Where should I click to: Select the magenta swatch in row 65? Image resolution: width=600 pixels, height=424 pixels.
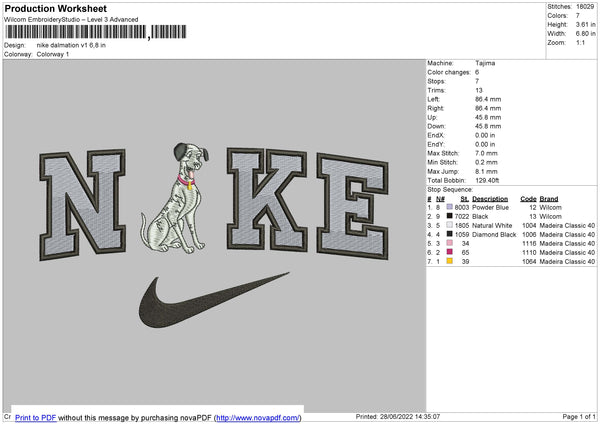tap(450, 252)
